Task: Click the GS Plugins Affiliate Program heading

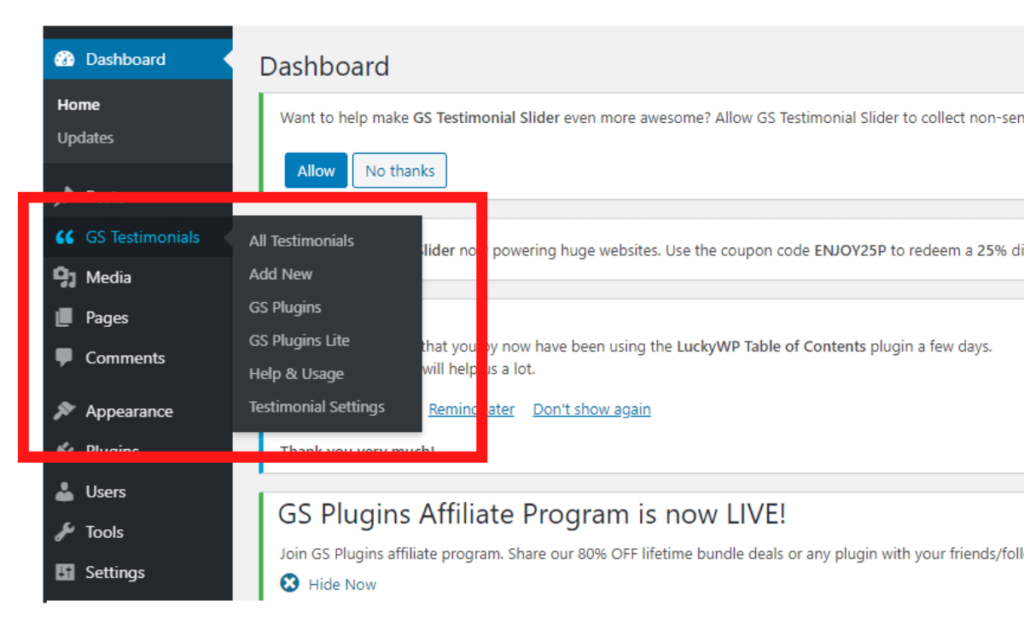Action: click(x=532, y=515)
